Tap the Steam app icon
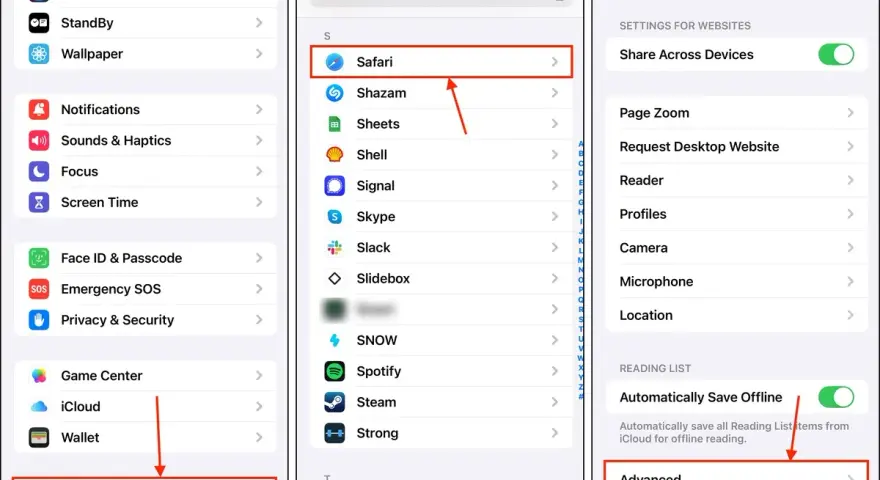This screenshot has height=480, width=880. 334,402
